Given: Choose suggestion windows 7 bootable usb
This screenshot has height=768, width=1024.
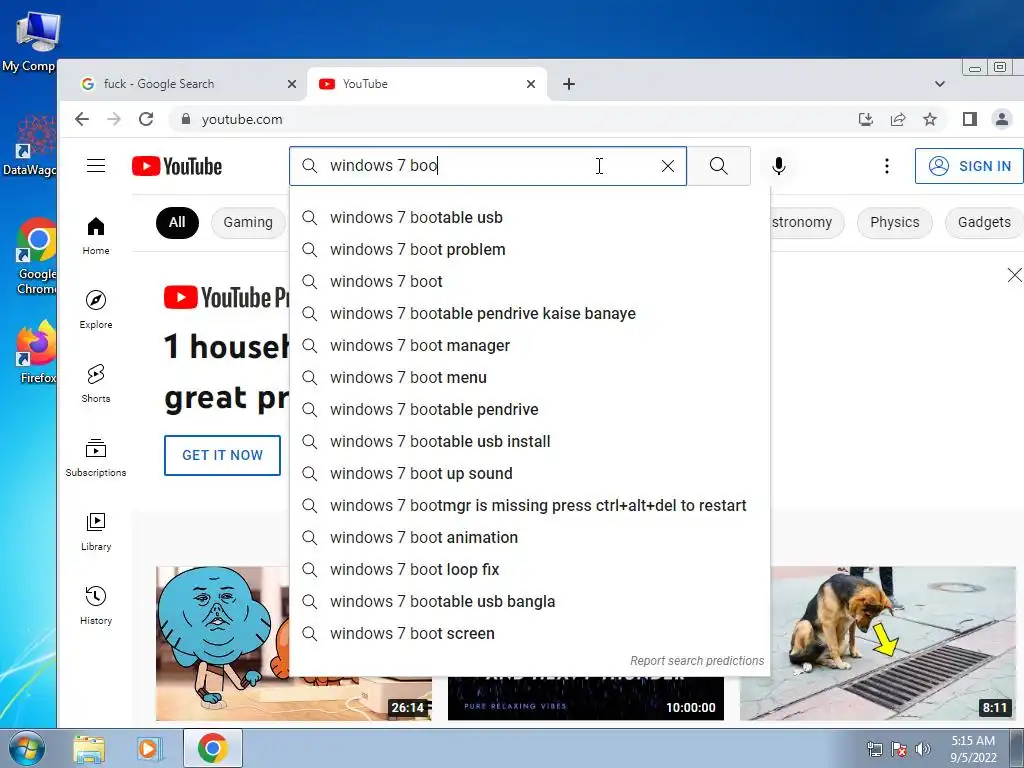Looking at the screenshot, I should coord(530,217).
